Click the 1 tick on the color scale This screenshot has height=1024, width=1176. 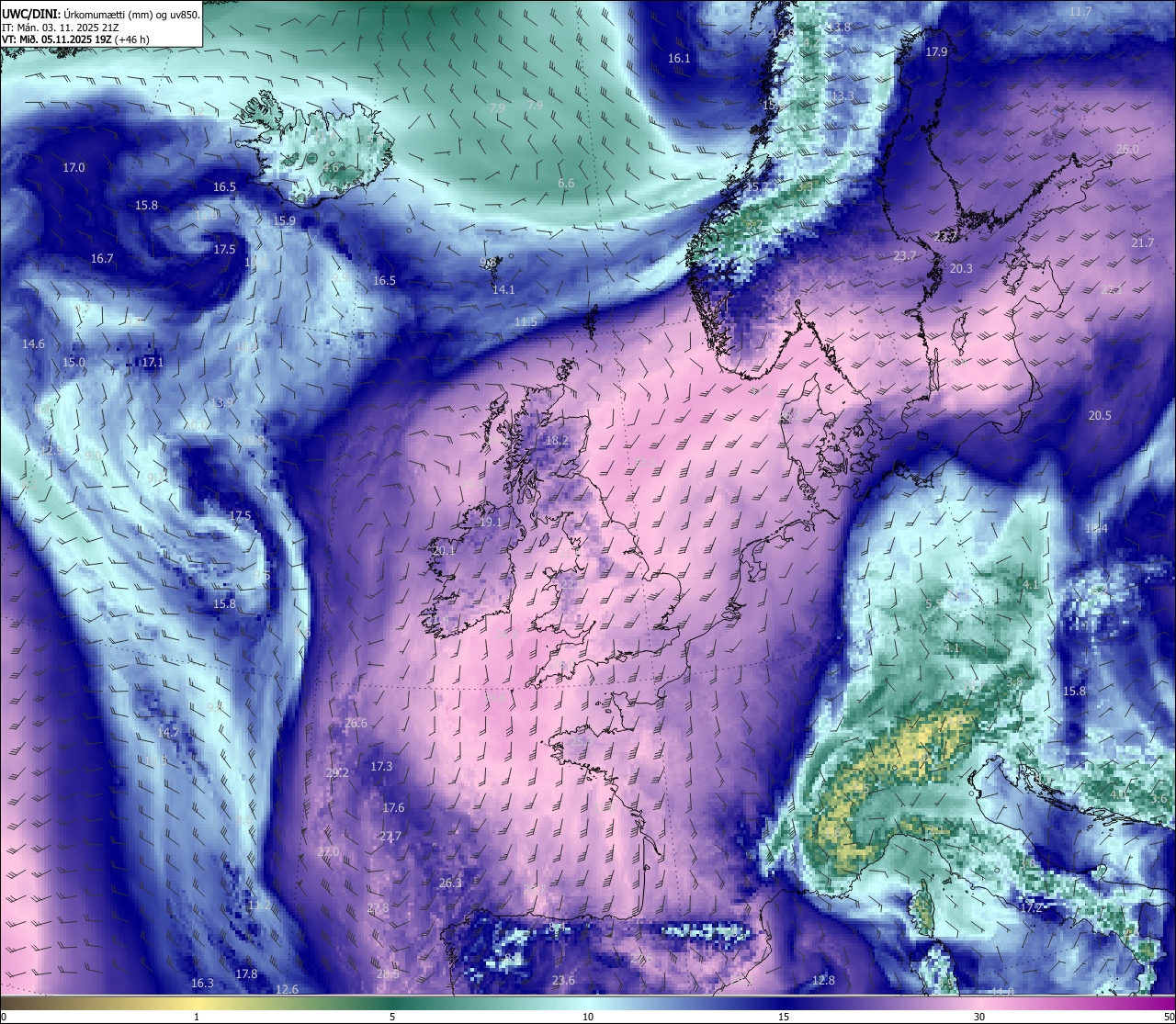[x=197, y=1017]
